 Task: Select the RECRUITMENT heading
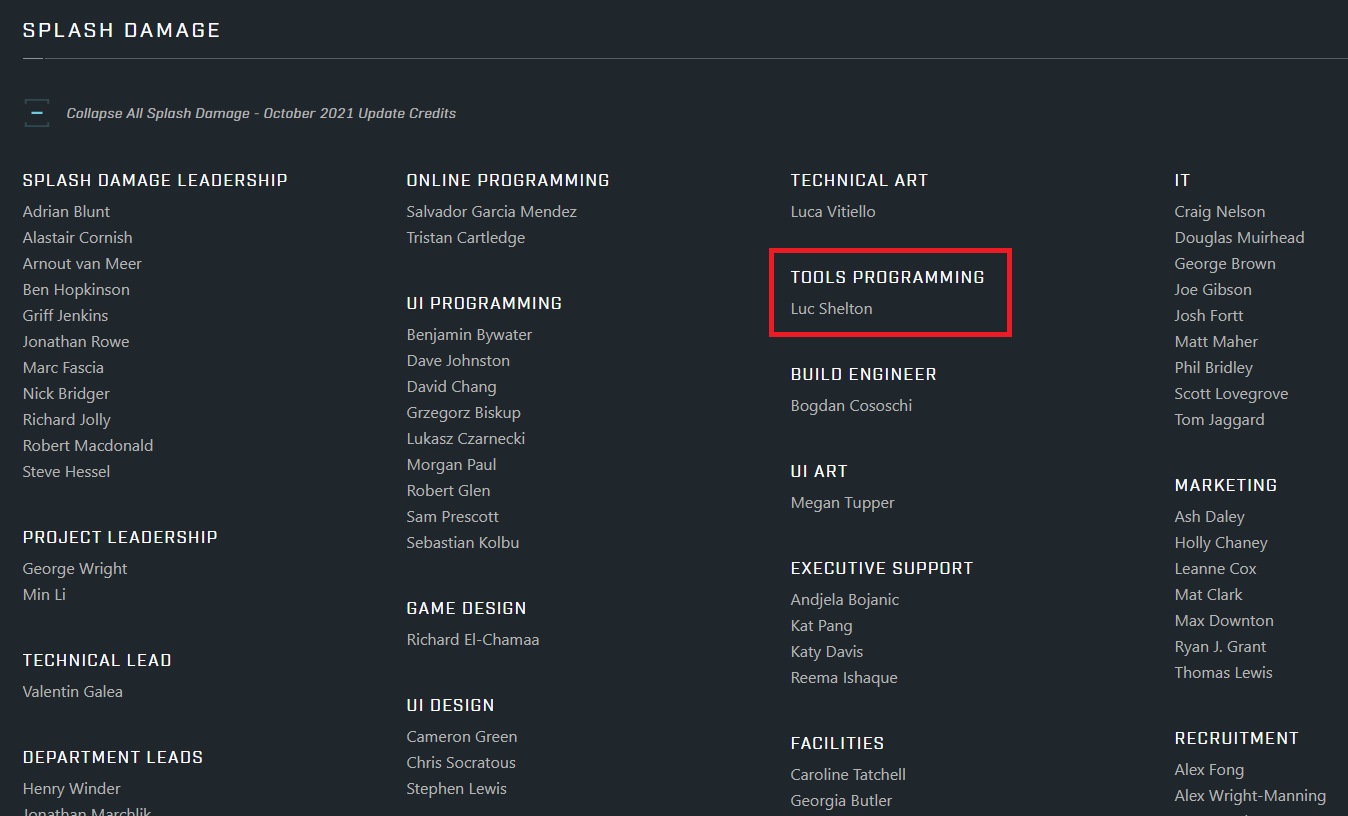pos(1237,738)
